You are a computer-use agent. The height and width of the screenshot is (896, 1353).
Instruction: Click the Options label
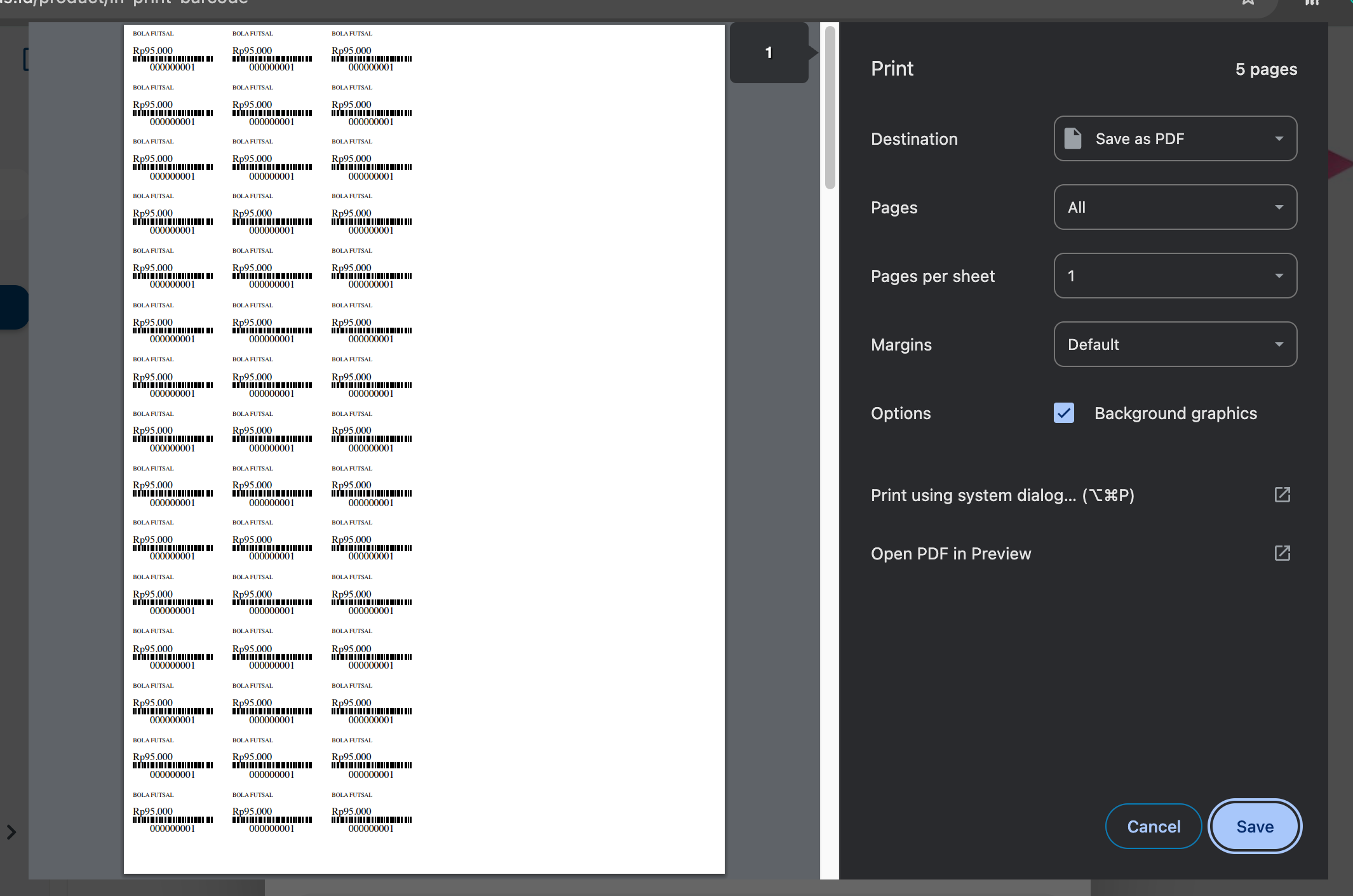pyautogui.click(x=901, y=413)
